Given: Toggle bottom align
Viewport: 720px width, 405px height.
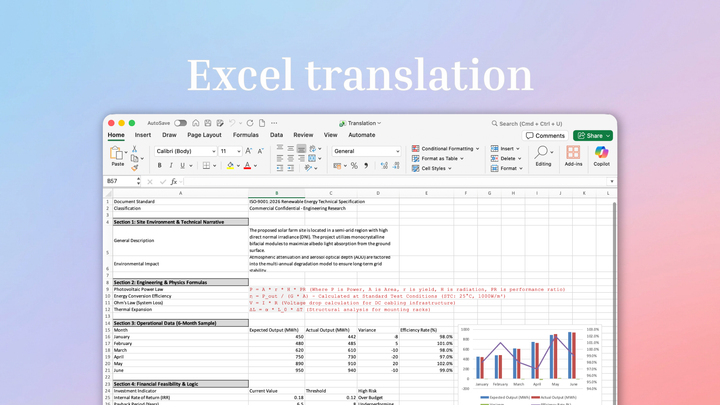Looking at the screenshot, I should (301, 148).
